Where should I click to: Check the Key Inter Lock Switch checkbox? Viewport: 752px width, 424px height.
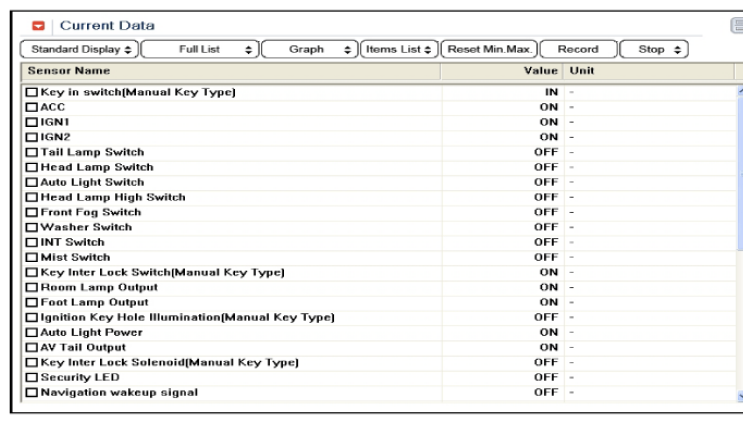[x=32, y=272]
